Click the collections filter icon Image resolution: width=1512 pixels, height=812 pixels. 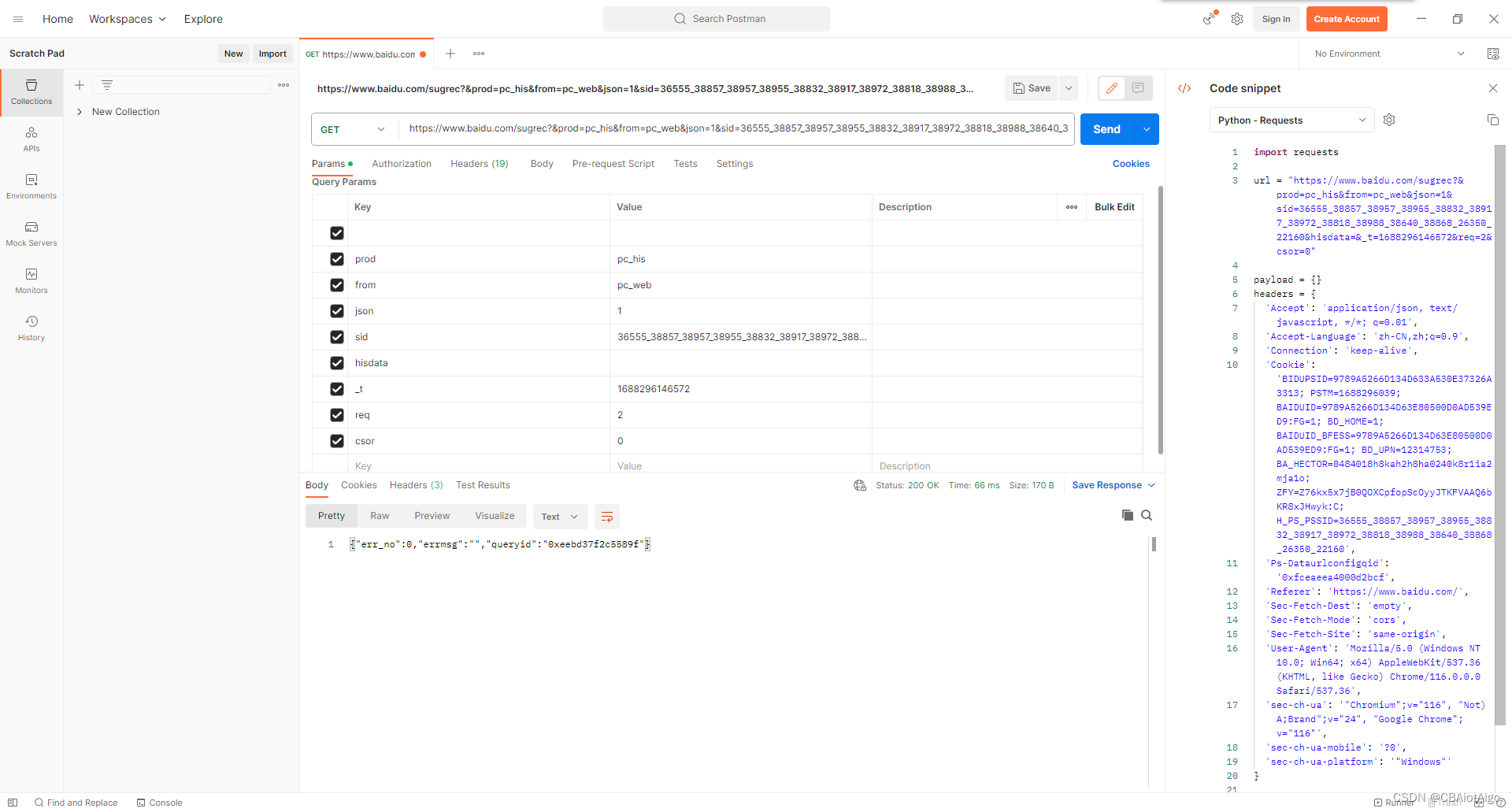(x=107, y=85)
